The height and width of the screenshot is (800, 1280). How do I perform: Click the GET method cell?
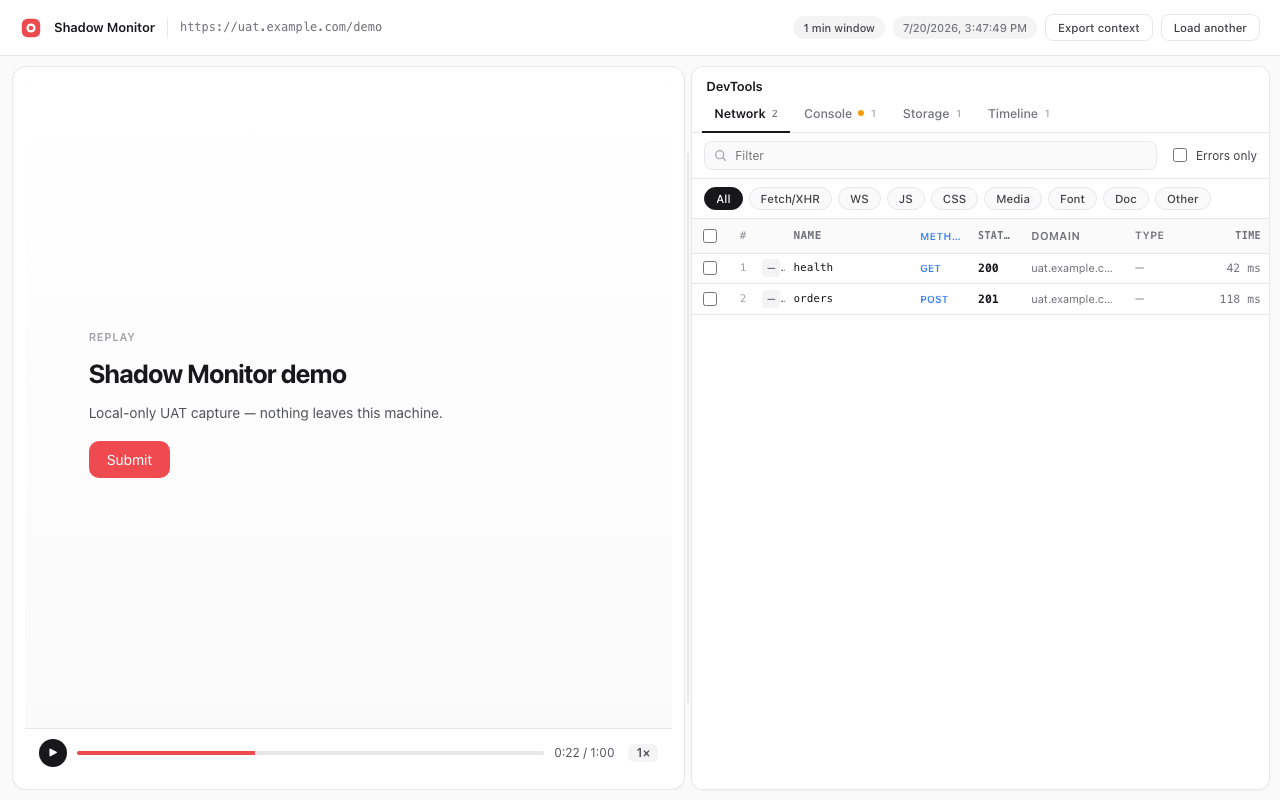pyautogui.click(x=931, y=269)
